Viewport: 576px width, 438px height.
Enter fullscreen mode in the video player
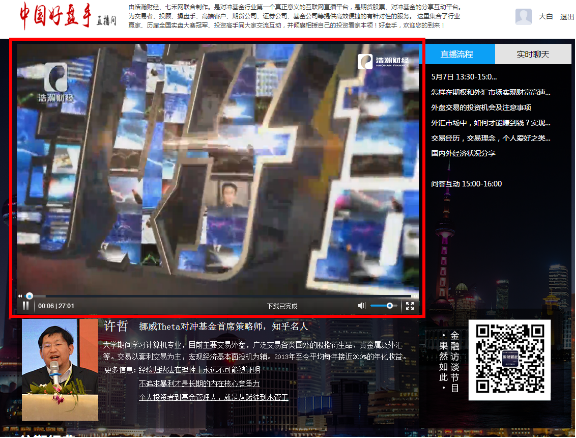[x=410, y=306]
